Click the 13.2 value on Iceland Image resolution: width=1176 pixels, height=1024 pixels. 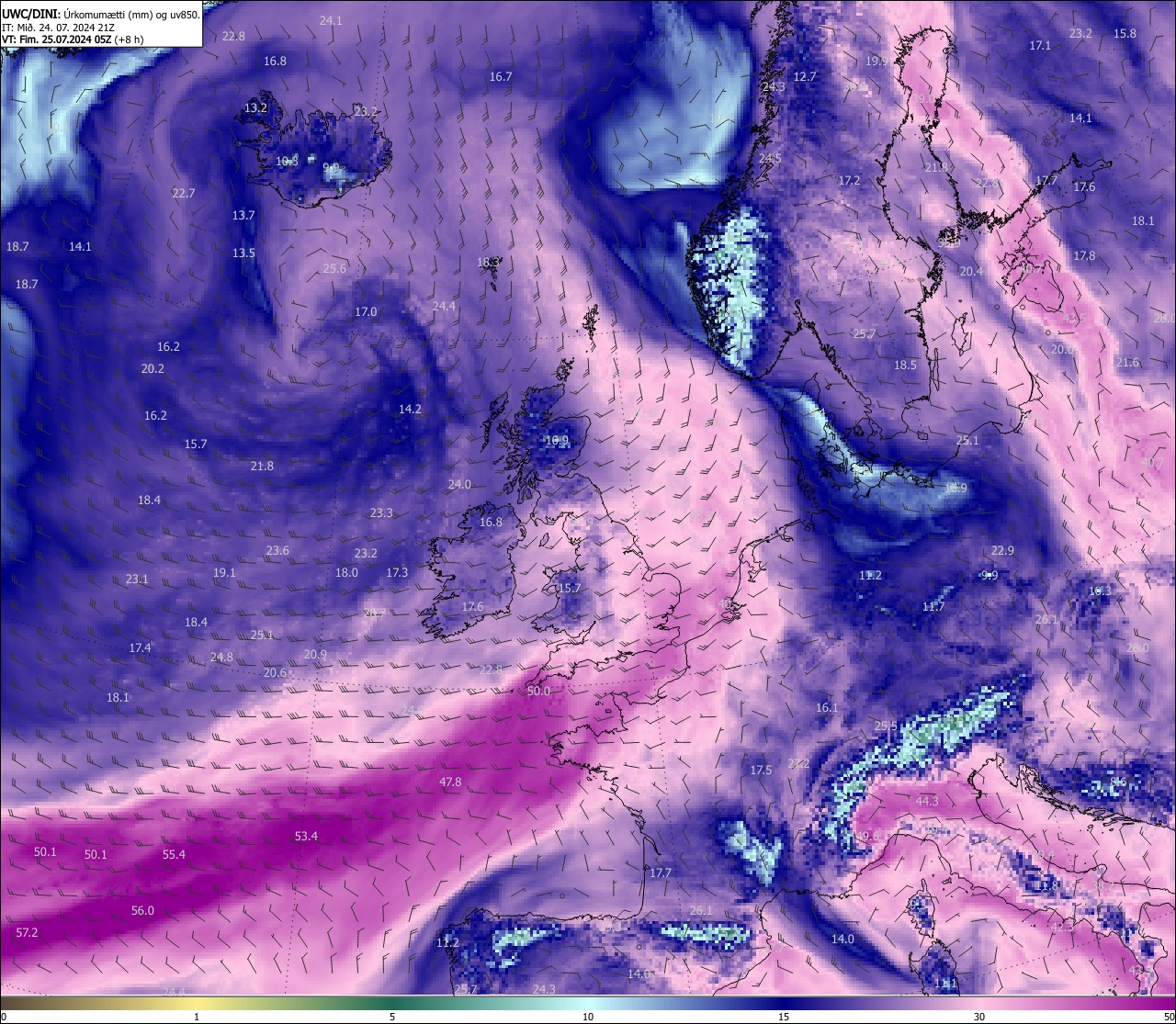click(x=255, y=108)
